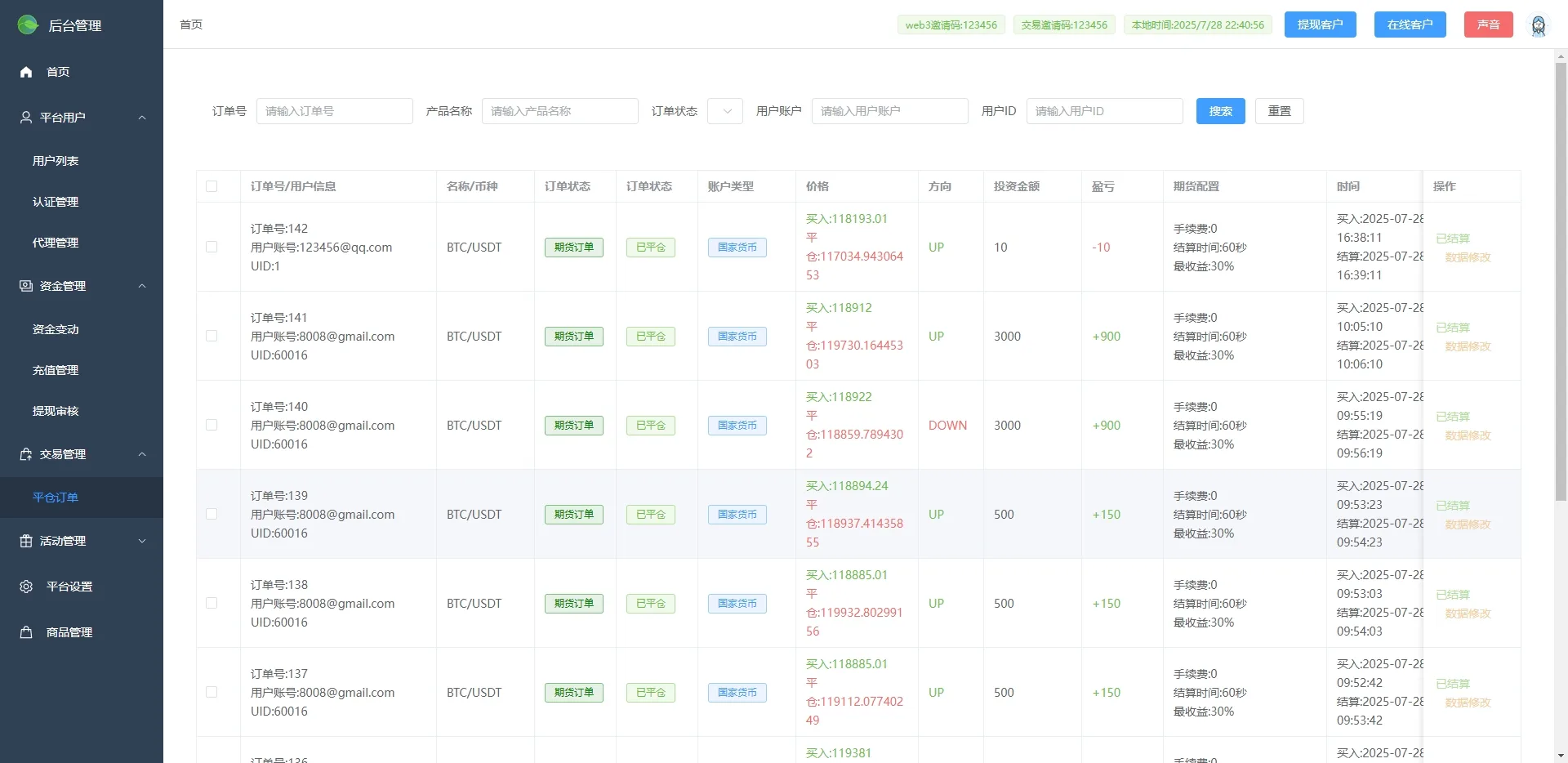Check the checkbox for order 142
1568x763 pixels.
click(212, 247)
